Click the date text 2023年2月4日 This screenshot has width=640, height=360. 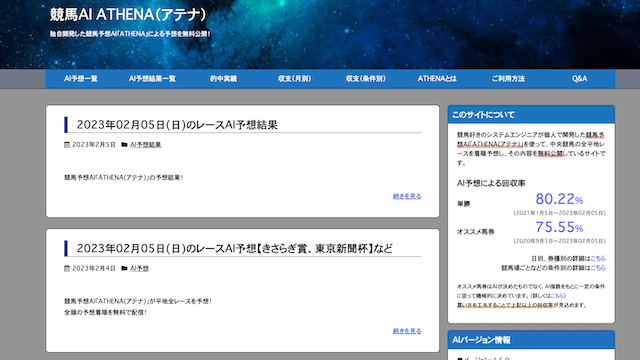pos(94,268)
